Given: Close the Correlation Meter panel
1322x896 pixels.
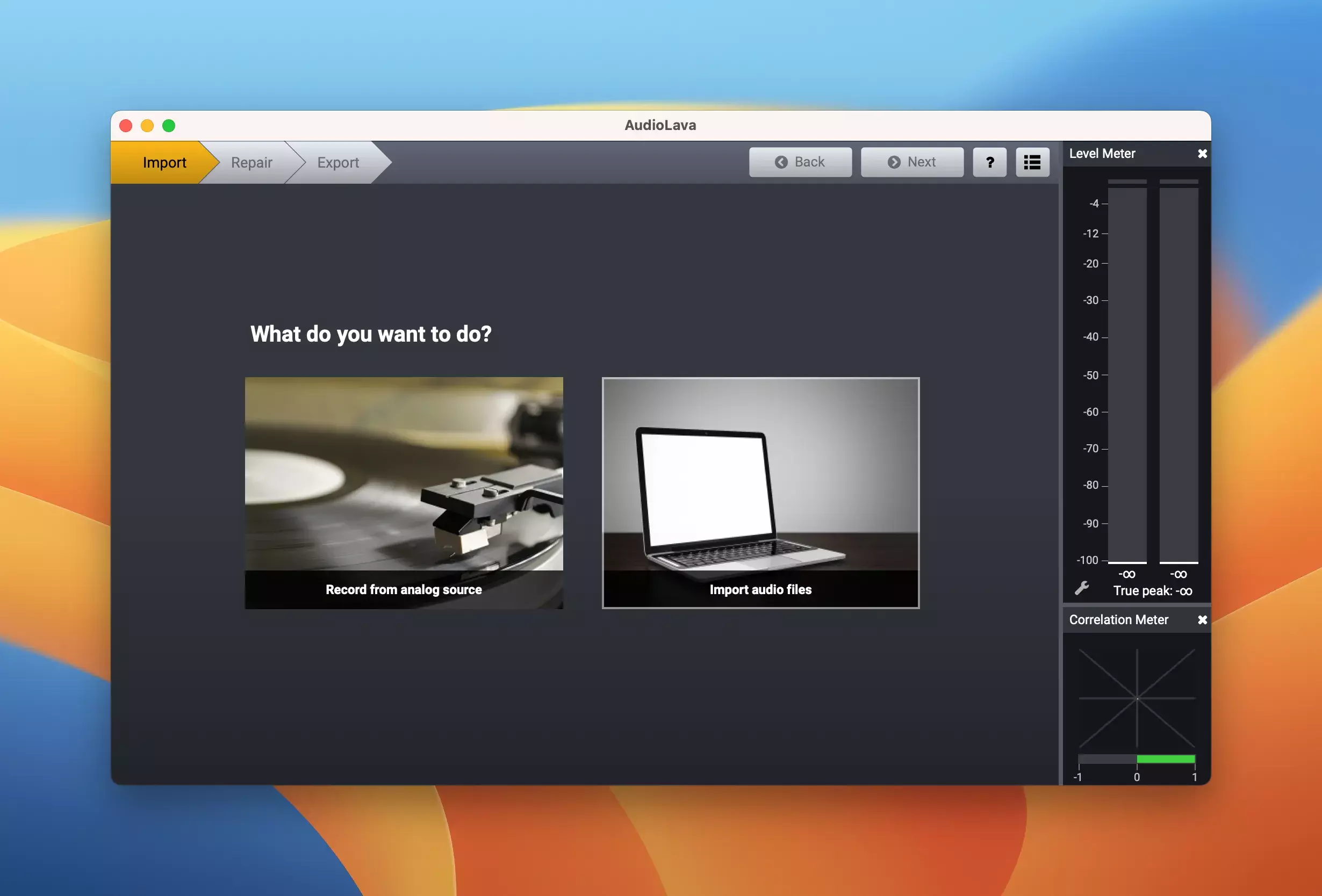Looking at the screenshot, I should [x=1202, y=620].
